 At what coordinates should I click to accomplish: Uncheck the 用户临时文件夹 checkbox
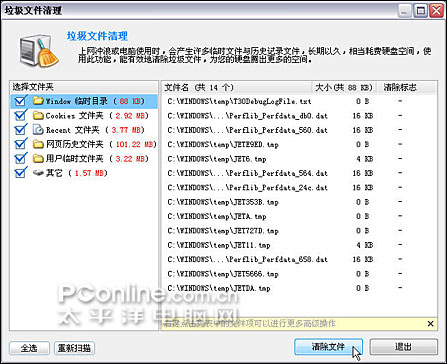[21, 158]
